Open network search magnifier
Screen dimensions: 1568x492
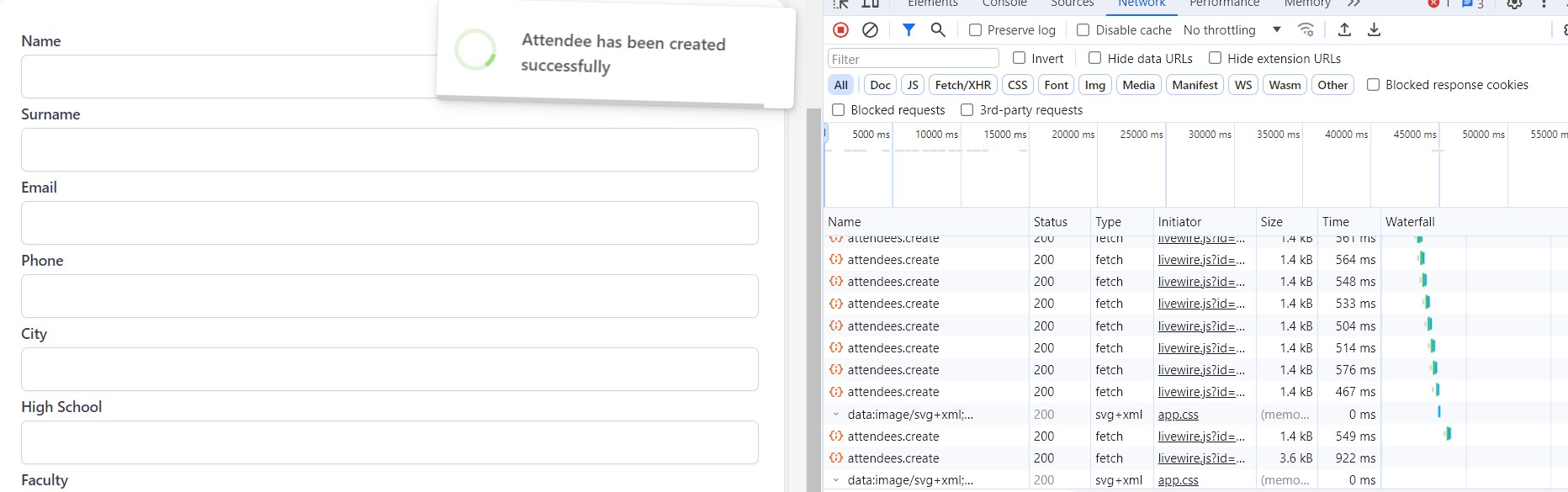tap(938, 29)
